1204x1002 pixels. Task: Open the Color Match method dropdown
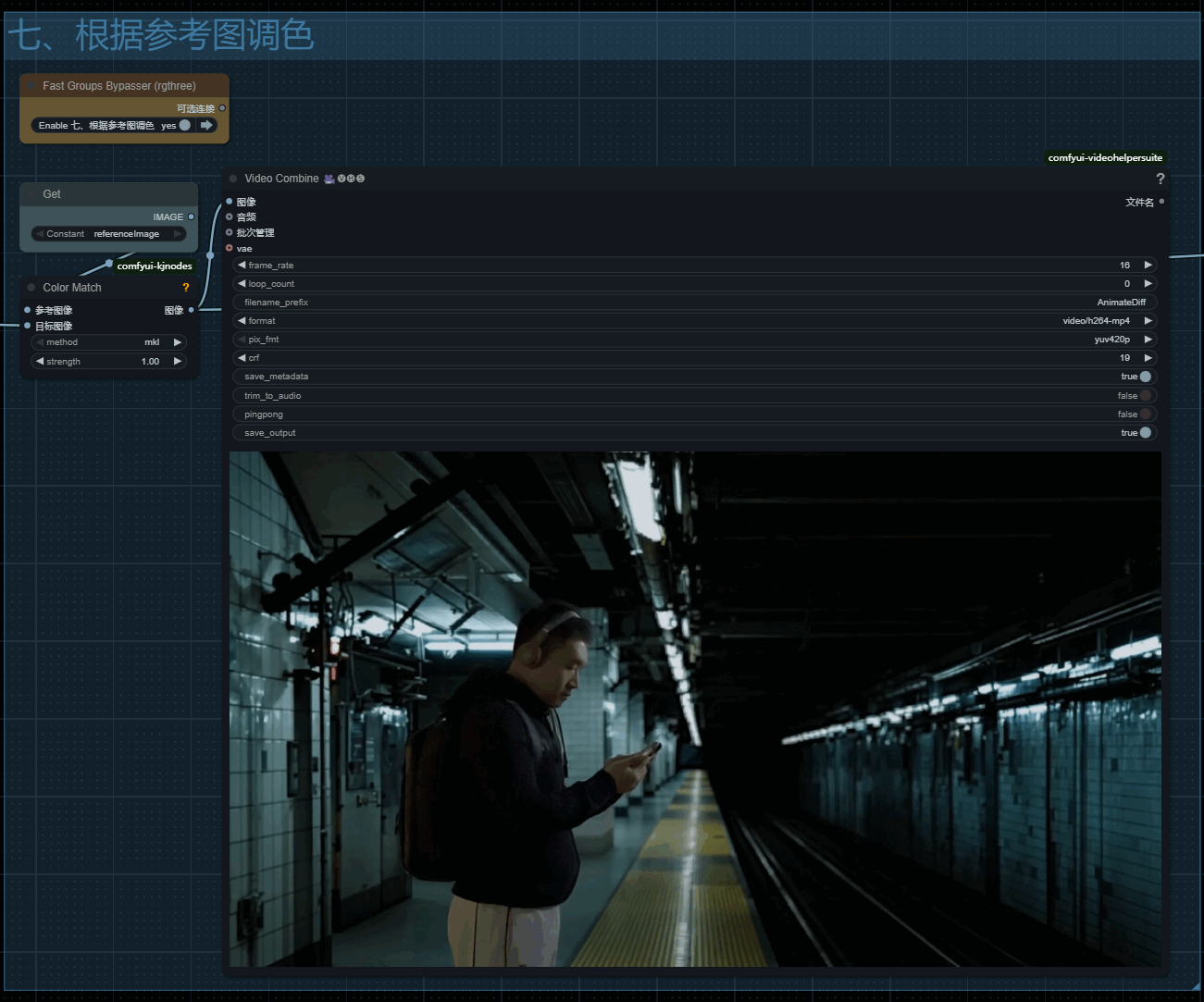tap(109, 342)
